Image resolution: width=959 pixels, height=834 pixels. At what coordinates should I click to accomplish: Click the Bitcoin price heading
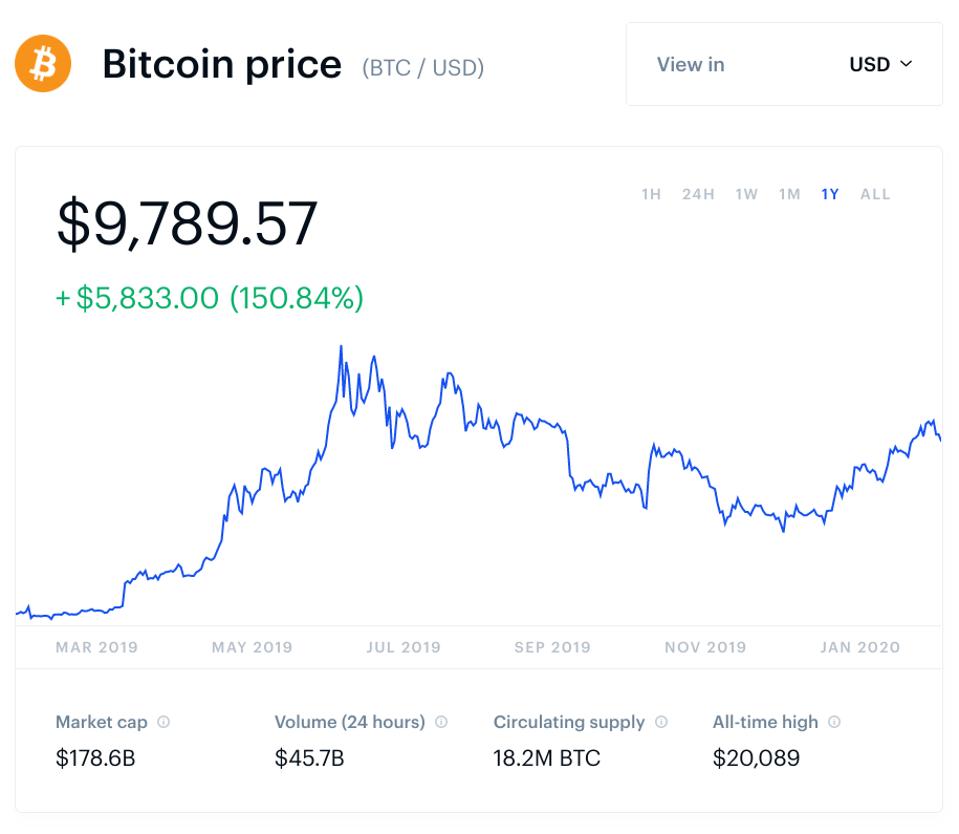[222, 65]
